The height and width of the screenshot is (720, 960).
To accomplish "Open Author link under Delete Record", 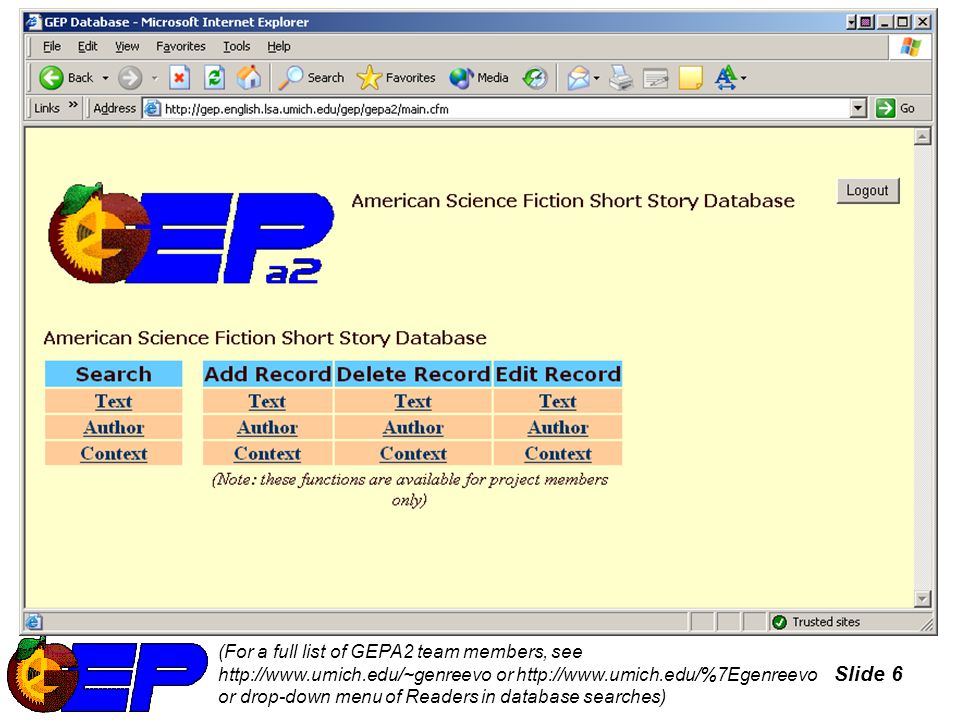I will (x=413, y=427).
